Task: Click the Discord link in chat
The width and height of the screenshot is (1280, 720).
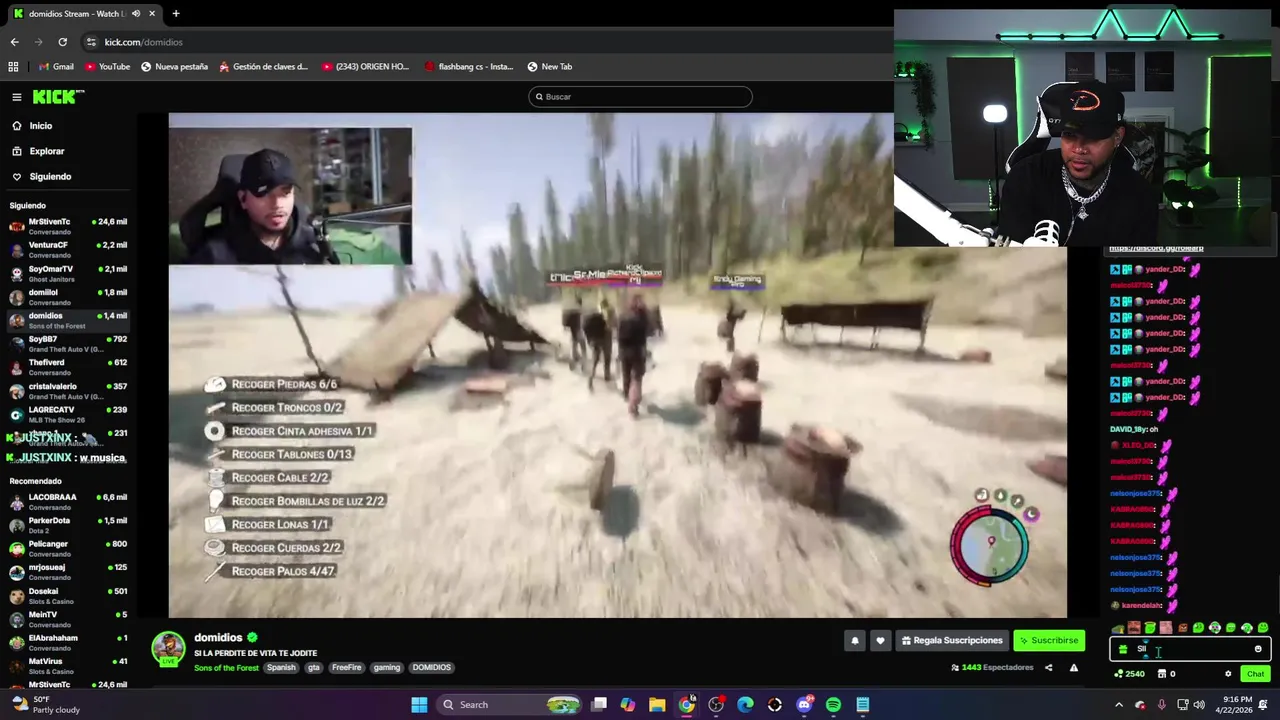Action: 1156,248
